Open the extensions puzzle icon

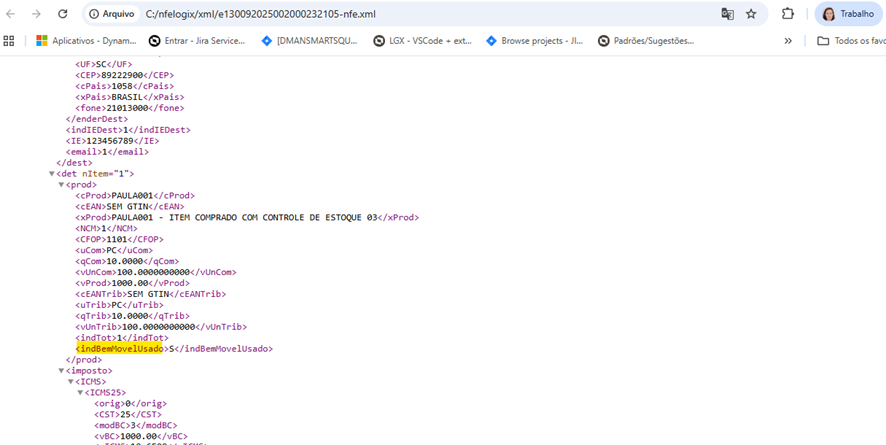(x=788, y=14)
